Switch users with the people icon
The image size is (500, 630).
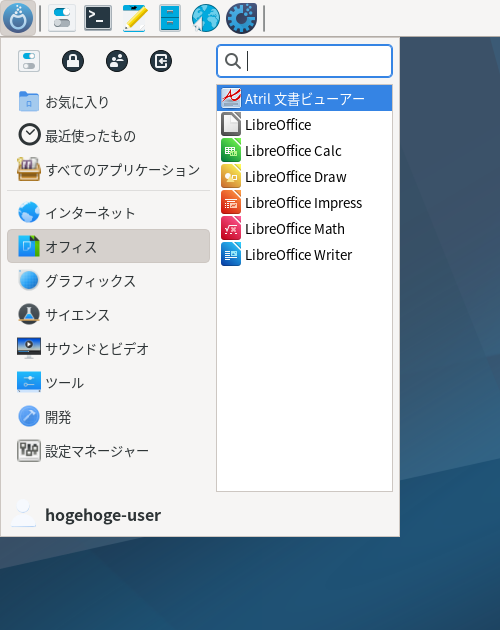coord(117,61)
